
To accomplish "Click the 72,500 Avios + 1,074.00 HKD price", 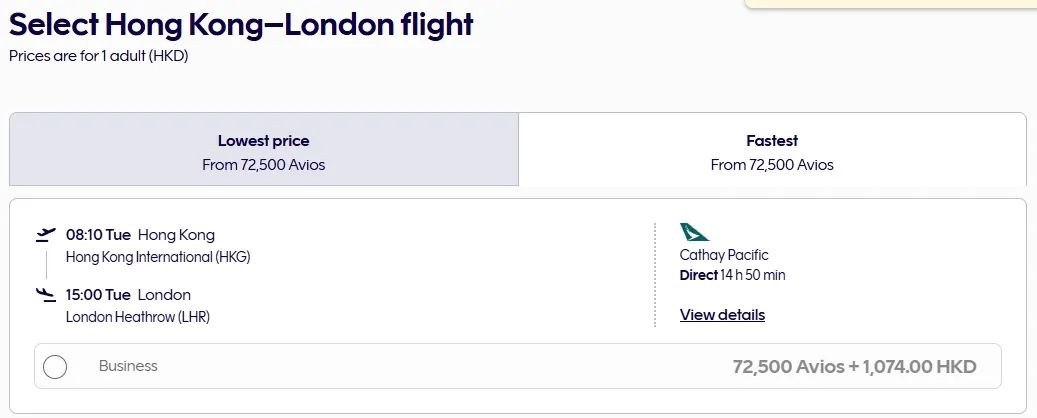I will (x=854, y=367).
